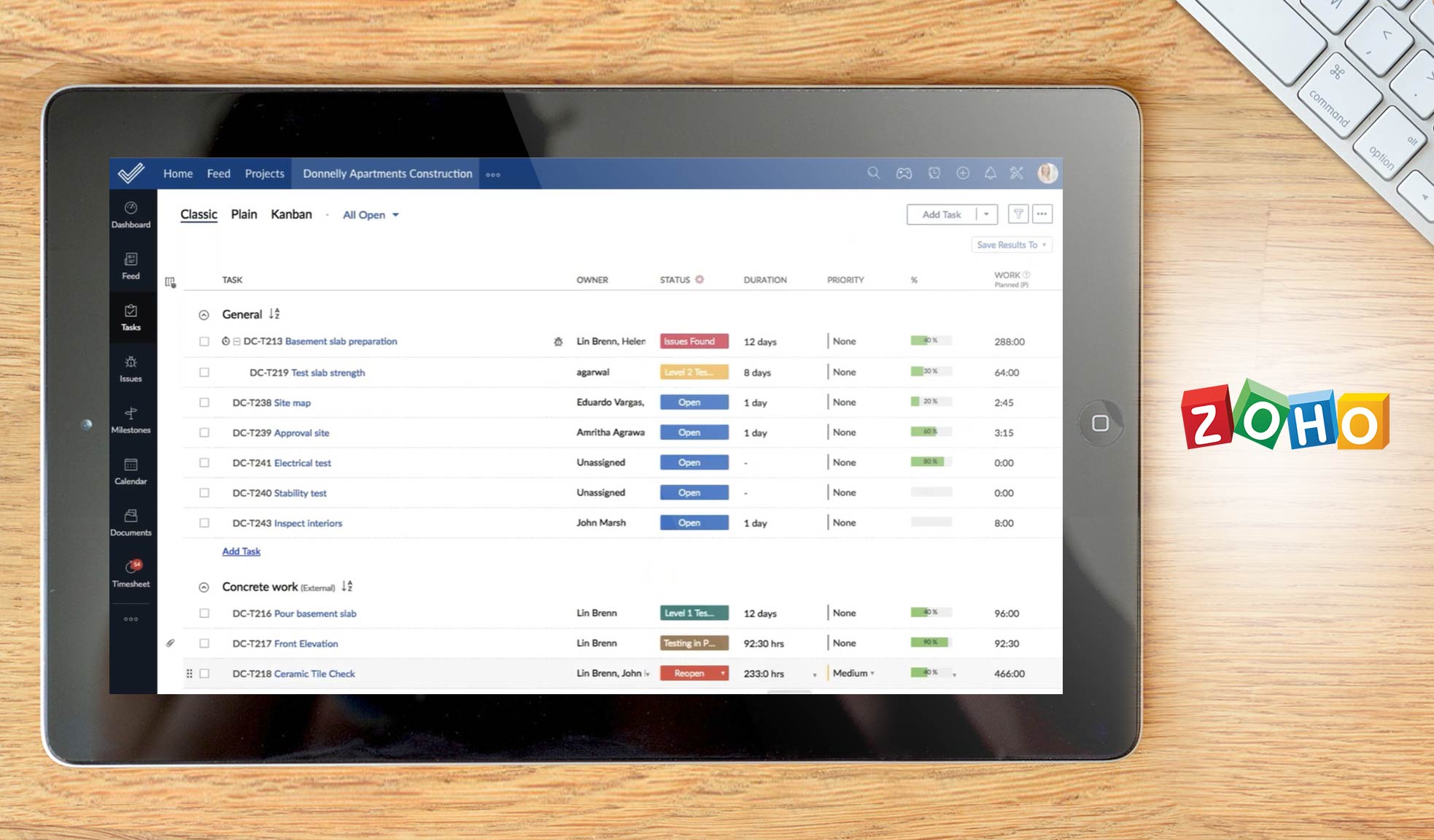Open the Projects menu in top navigation
The image size is (1434, 840).
coord(264,174)
